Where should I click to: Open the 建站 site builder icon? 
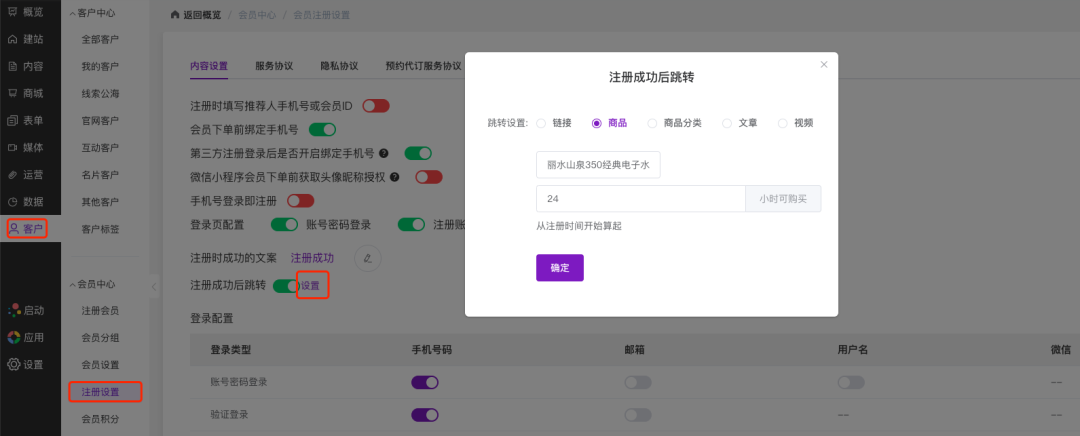tap(13, 39)
